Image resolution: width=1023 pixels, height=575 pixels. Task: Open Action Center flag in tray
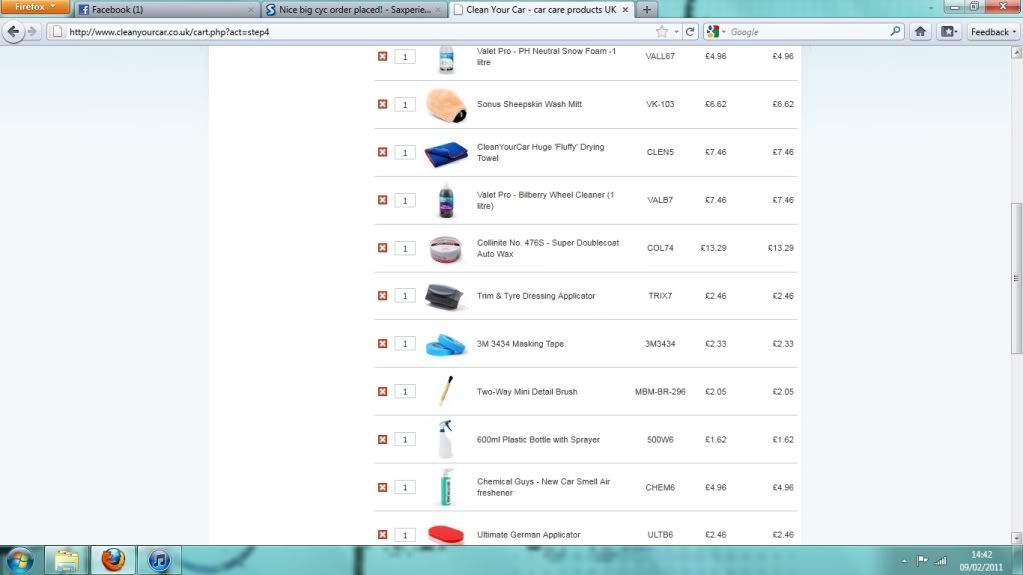pyautogui.click(x=922, y=560)
